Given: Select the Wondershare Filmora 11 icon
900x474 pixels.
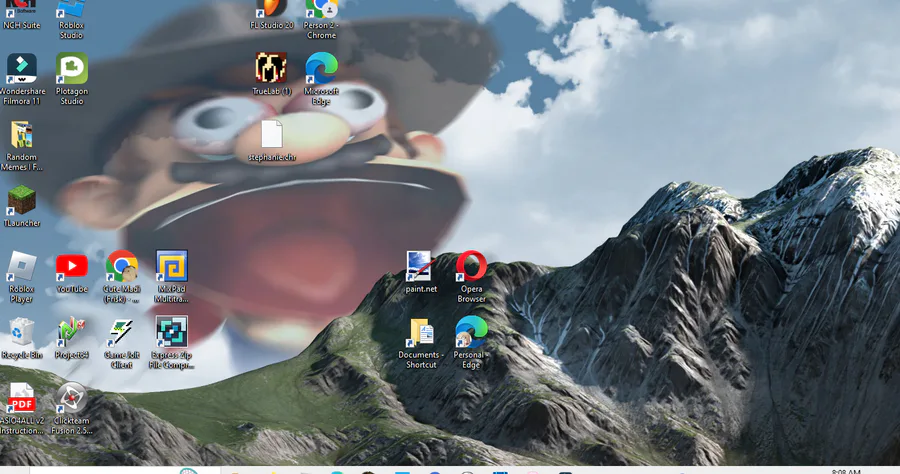Looking at the screenshot, I should [x=22, y=79].
